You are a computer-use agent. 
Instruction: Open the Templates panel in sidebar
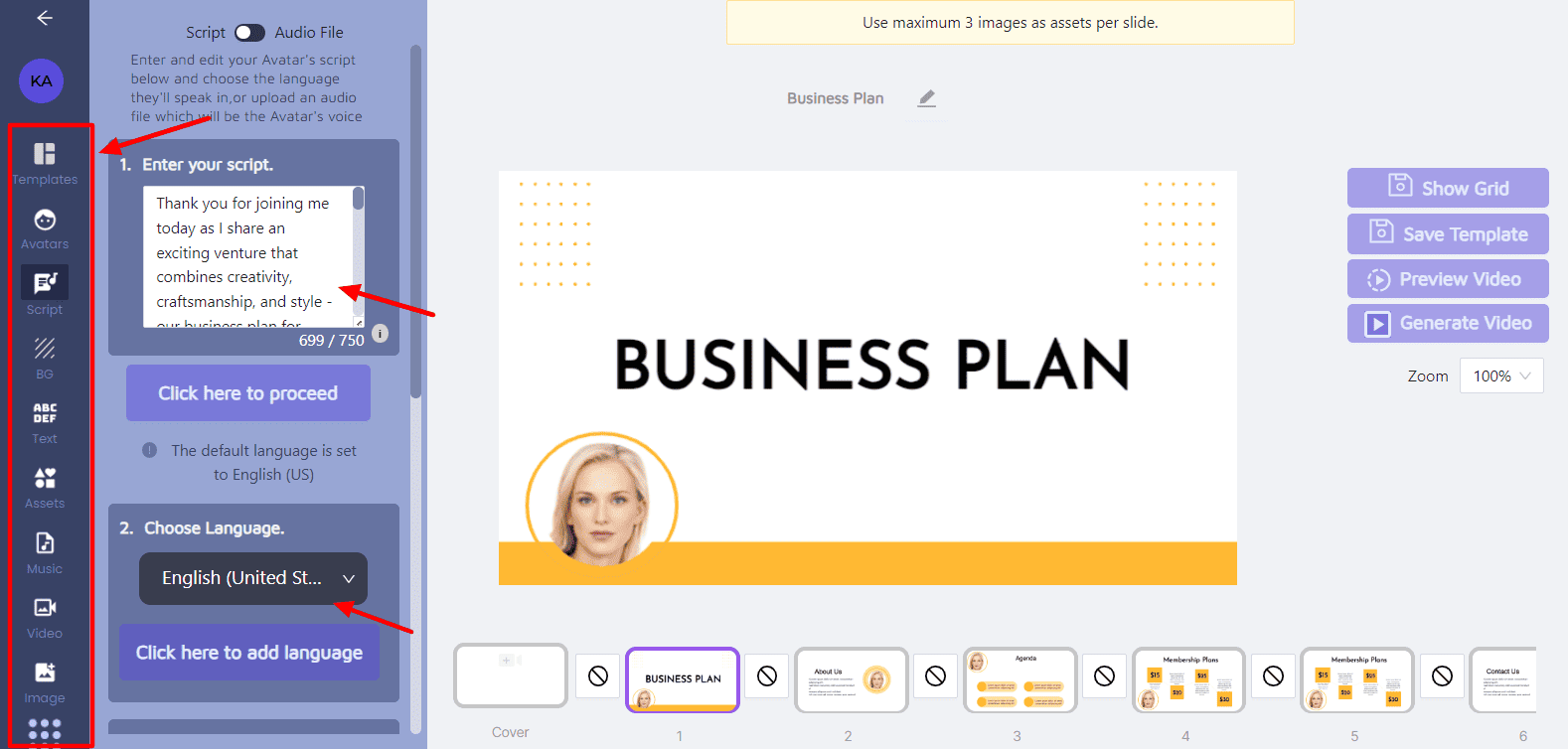(x=45, y=163)
